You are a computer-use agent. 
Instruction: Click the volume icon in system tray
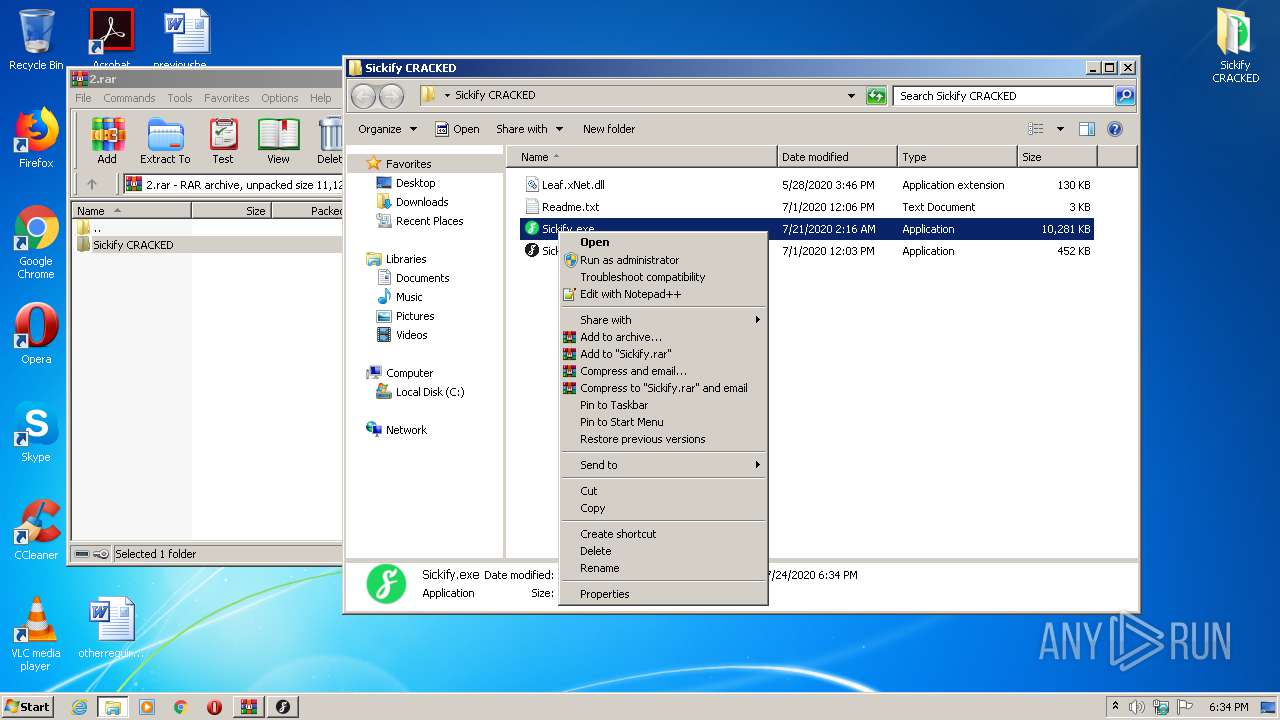[x=1137, y=707]
